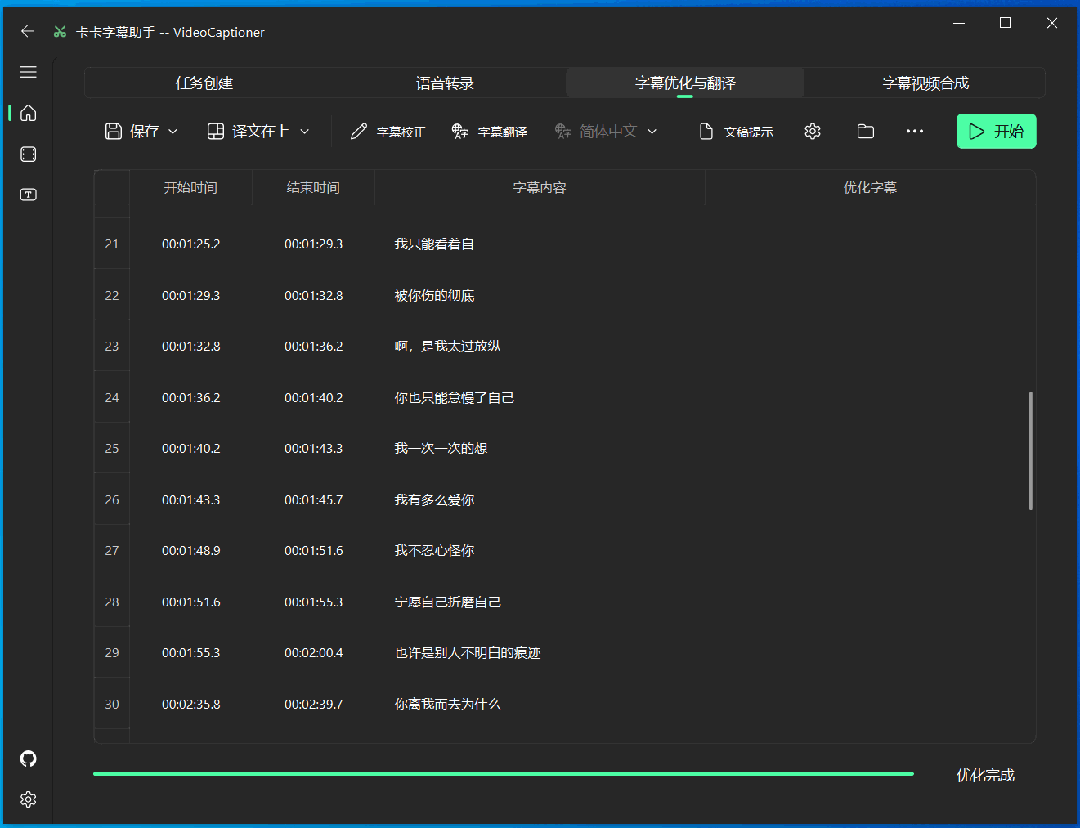Open the three-dots more options menu
The image size is (1080, 828).
coord(915,132)
